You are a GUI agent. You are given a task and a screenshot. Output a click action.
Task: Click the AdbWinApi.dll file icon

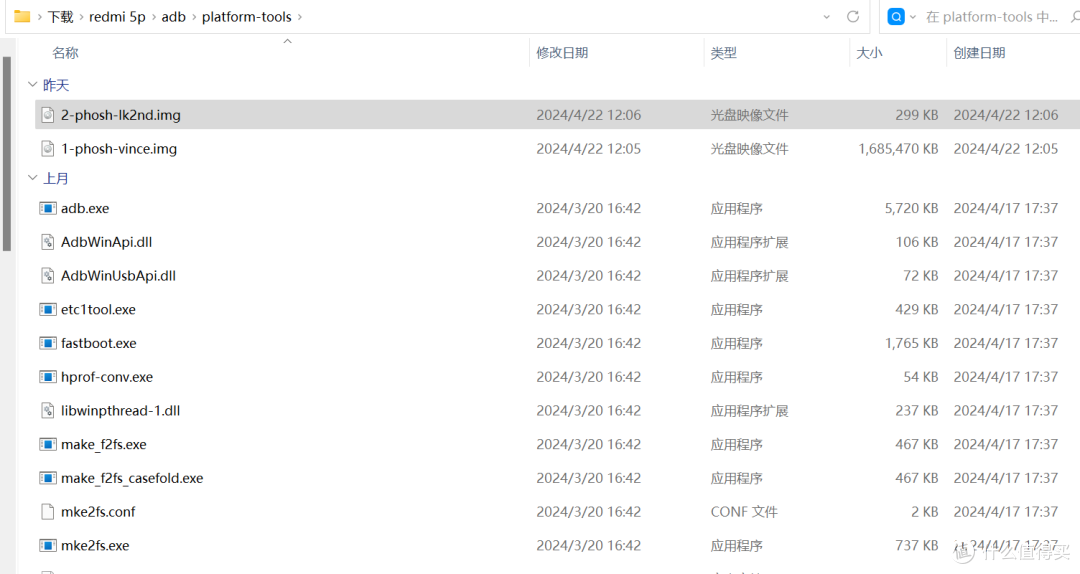click(48, 242)
